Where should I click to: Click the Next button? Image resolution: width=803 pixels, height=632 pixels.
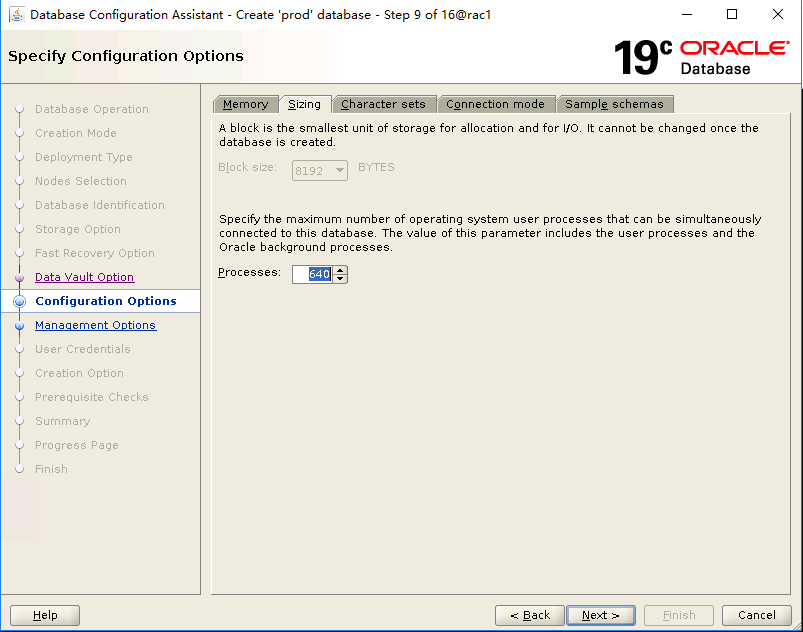coord(601,615)
